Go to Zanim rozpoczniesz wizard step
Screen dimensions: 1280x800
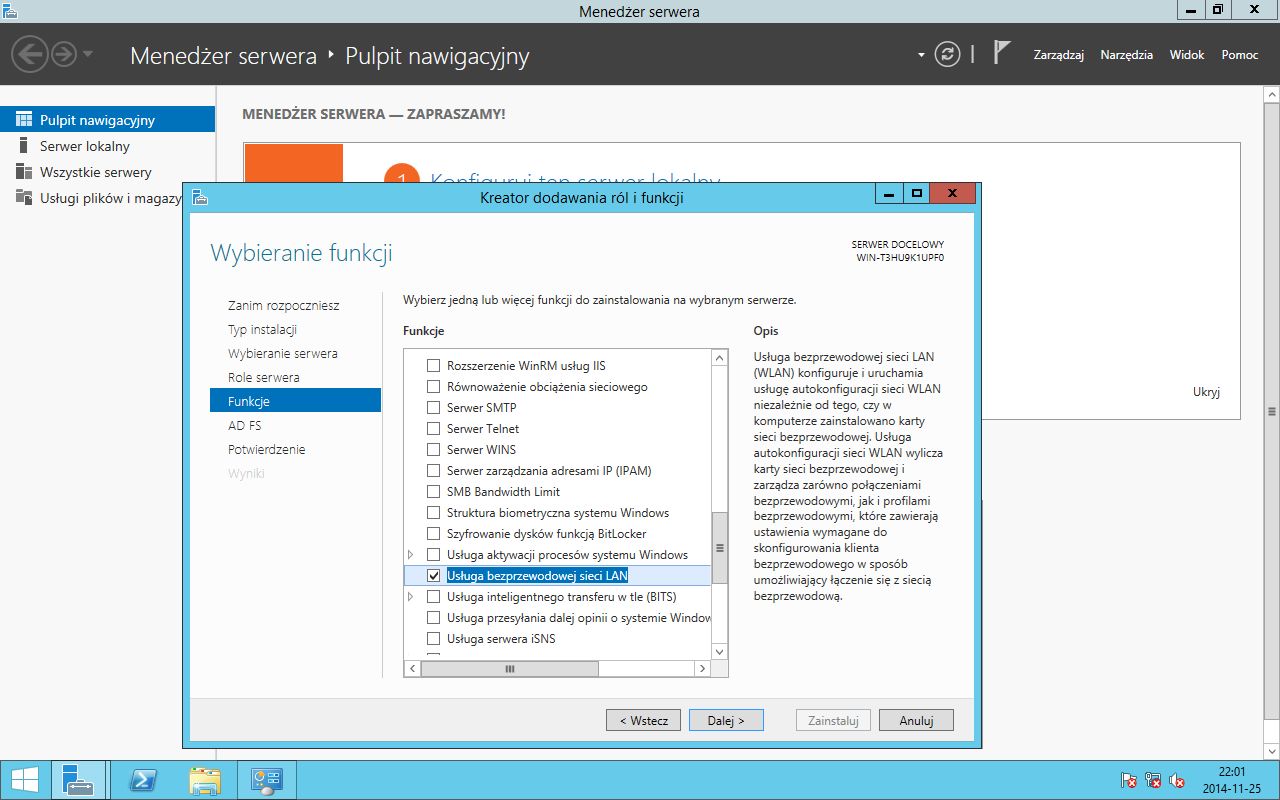click(x=284, y=305)
